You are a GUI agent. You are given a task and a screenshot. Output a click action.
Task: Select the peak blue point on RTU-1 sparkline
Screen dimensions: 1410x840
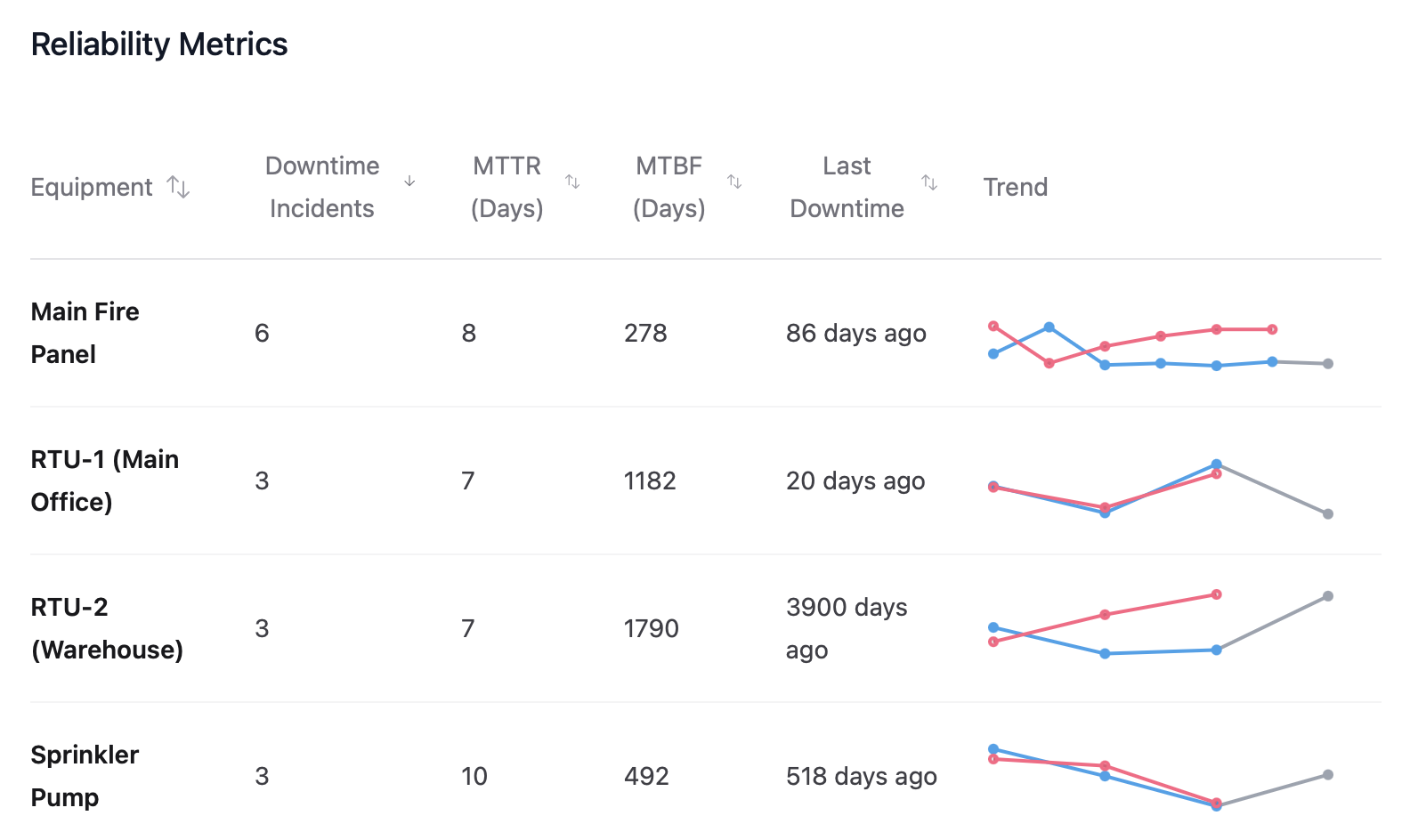pyautogui.click(x=1217, y=464)
